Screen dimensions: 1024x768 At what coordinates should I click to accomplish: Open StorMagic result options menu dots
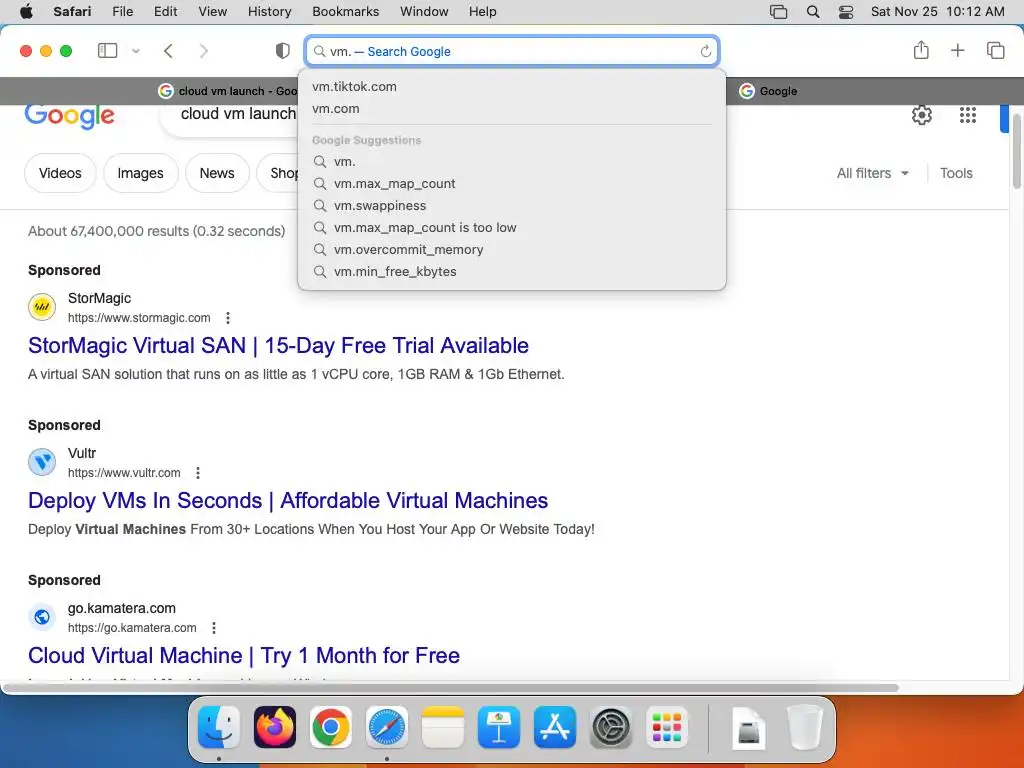pyautogui.click(x=228, y=318)
